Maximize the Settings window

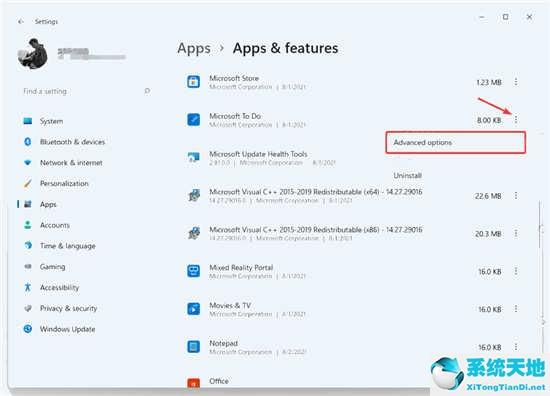coord(505,17)
